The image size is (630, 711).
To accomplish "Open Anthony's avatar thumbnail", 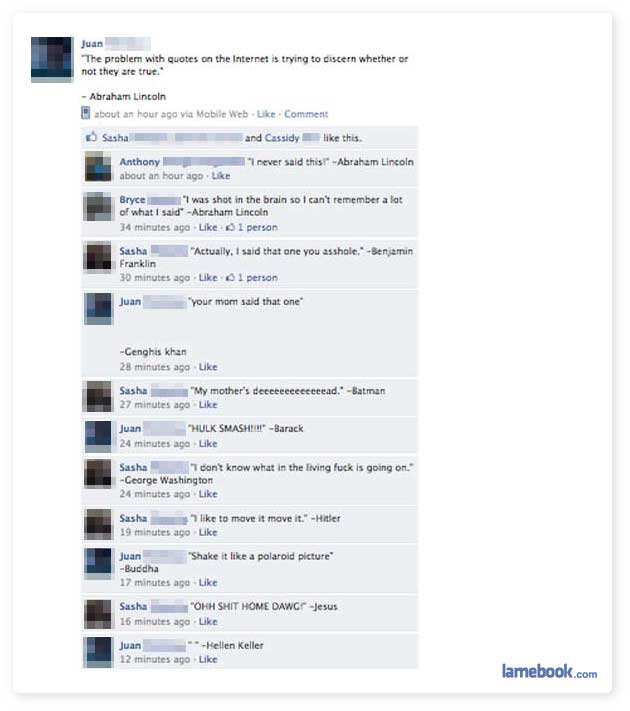I will [x=98, y=166].
